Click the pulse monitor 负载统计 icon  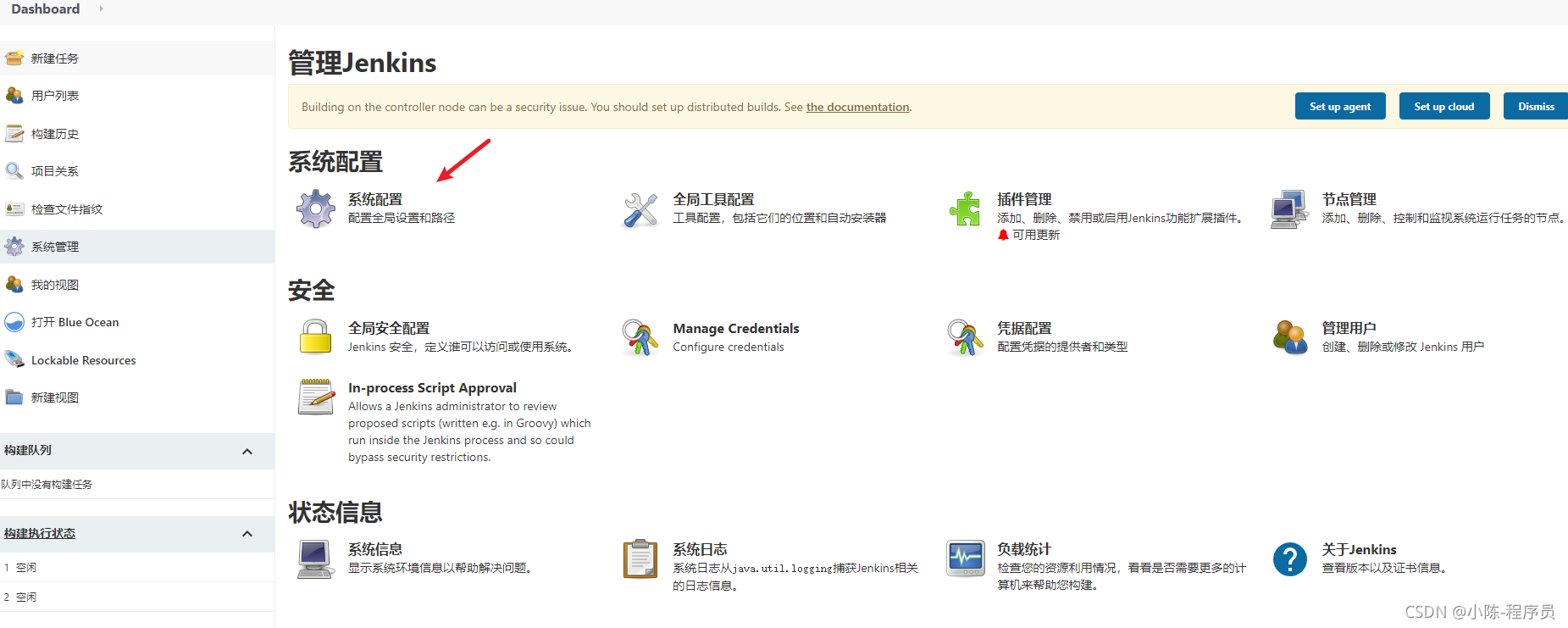[x=966, y=559]
